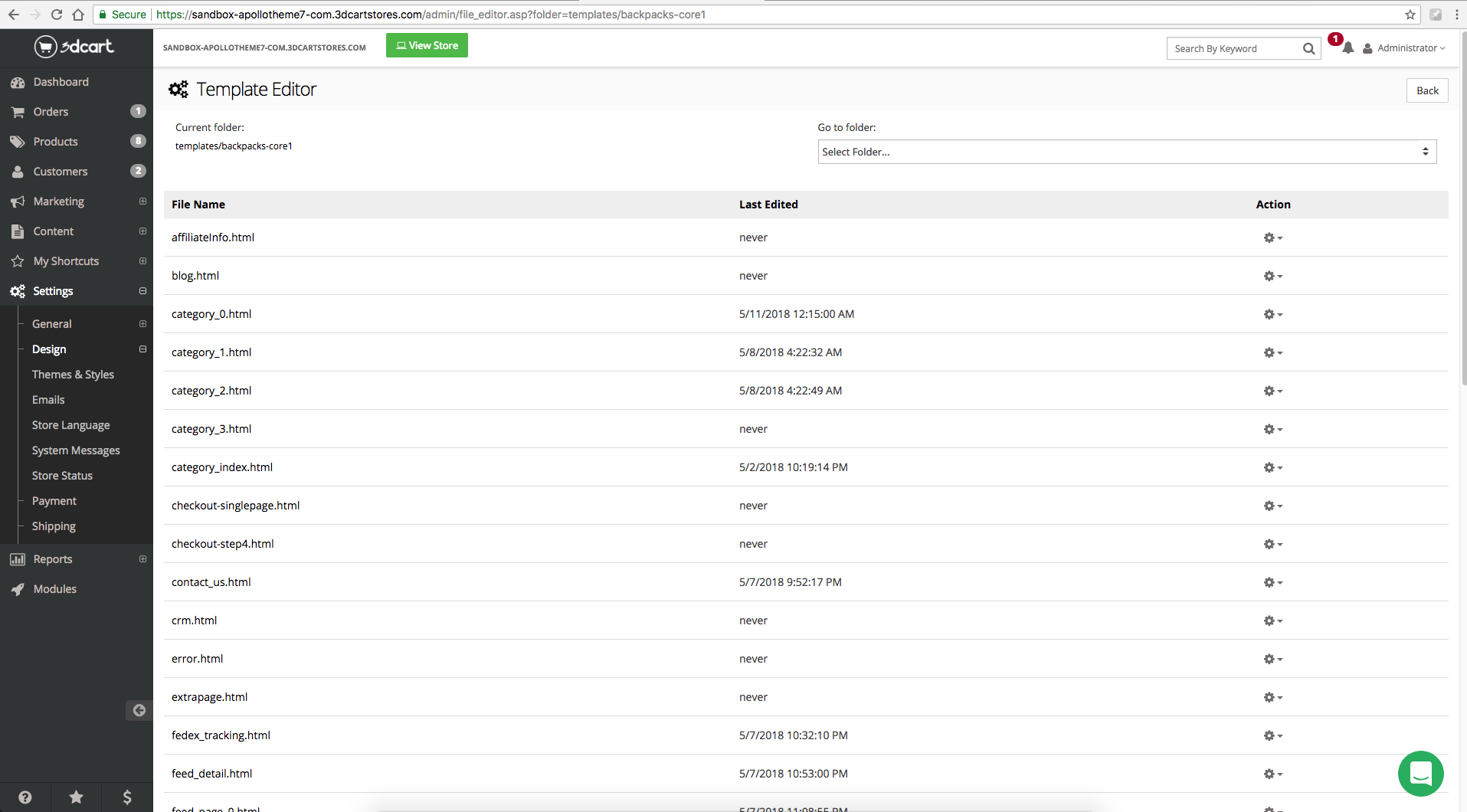The width and height of the screenshot is (1467, 812).
Task: Go to Themes & Styles
Action: pos(73,375)
